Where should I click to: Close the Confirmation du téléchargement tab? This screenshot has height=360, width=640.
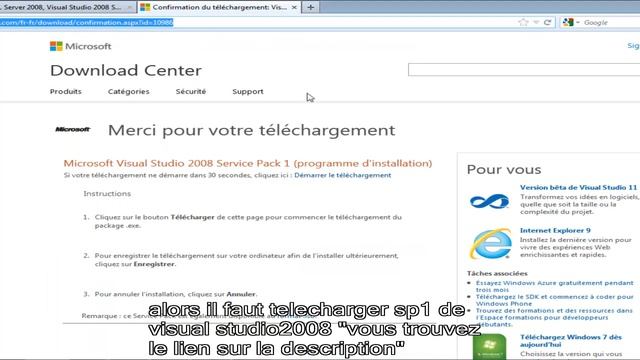click(x=294, y=7)
